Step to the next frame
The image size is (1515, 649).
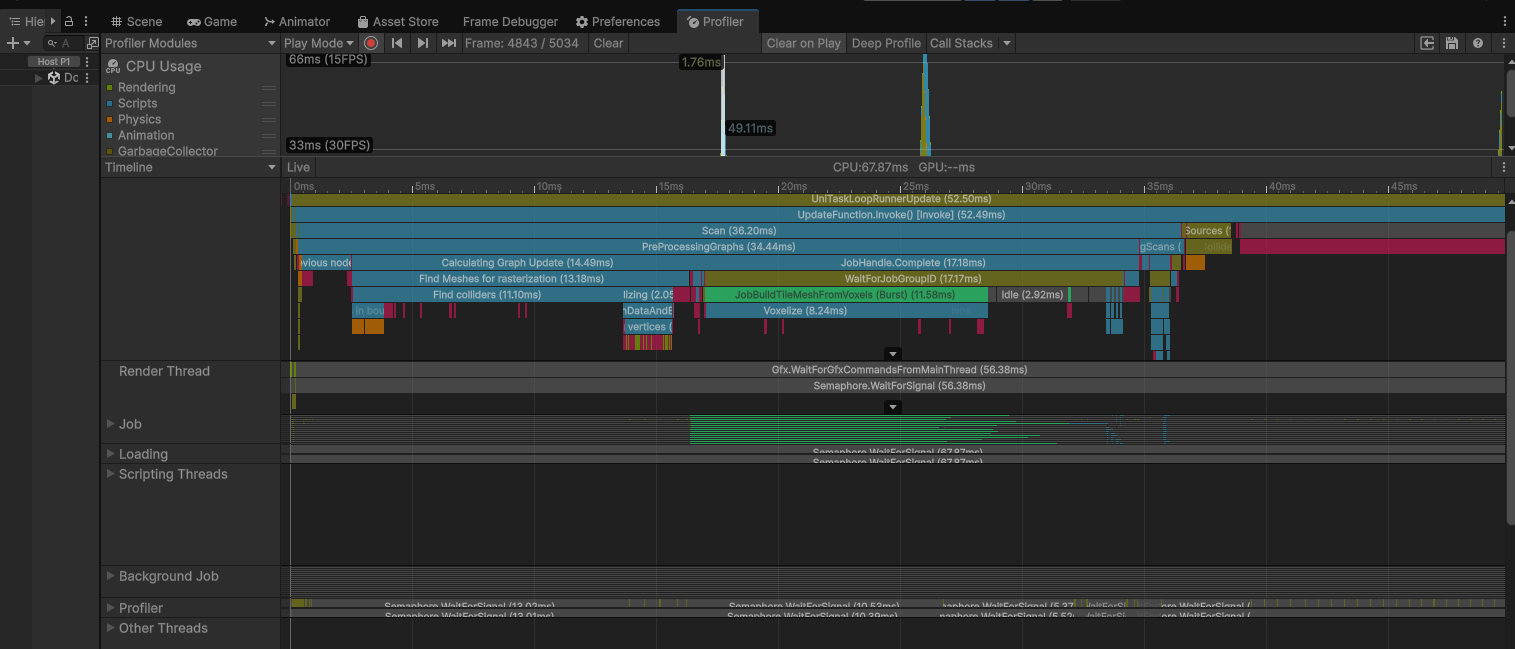coord(423,43)
